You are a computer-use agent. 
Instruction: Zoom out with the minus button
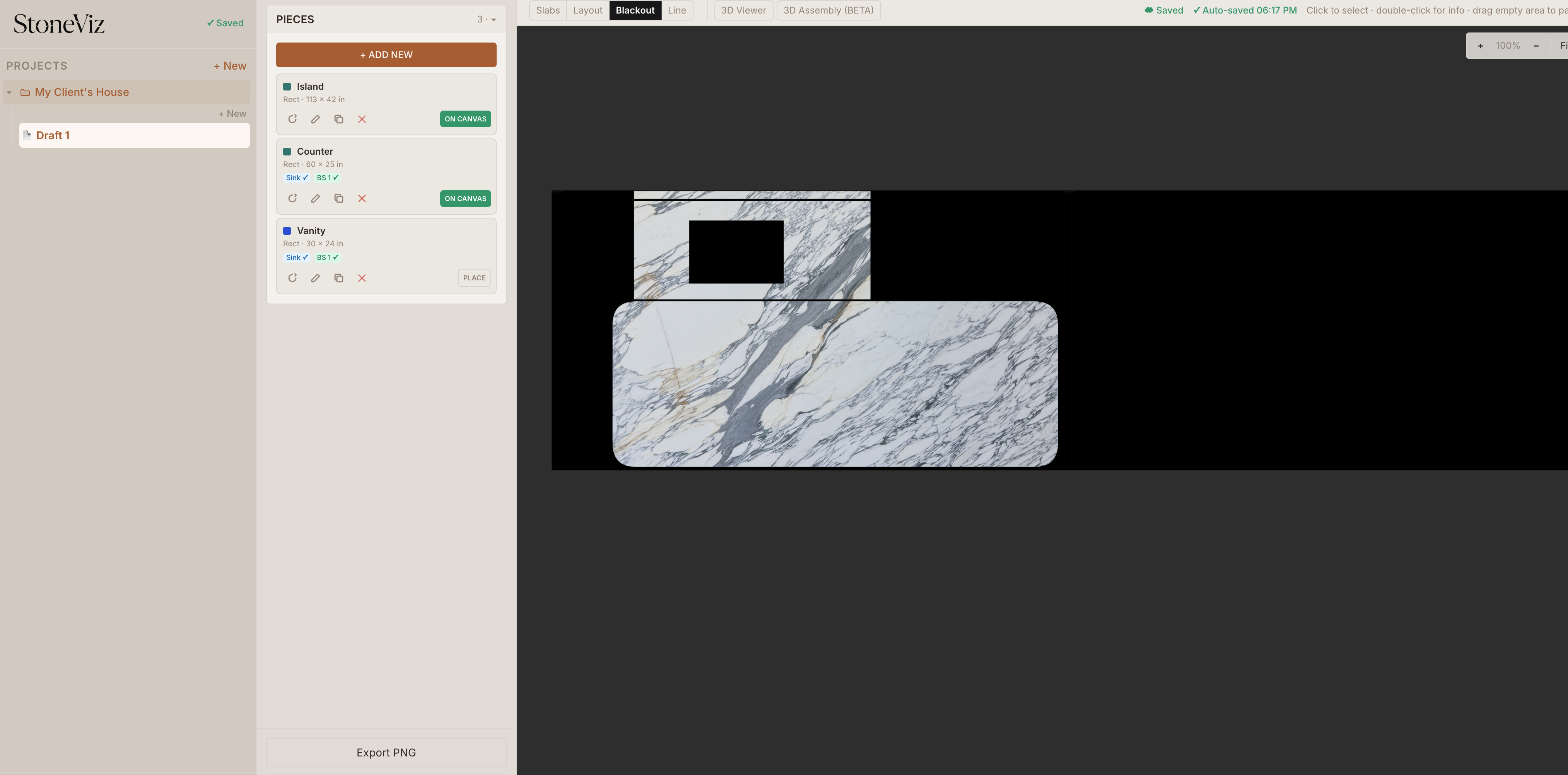tap(1536, 46)
